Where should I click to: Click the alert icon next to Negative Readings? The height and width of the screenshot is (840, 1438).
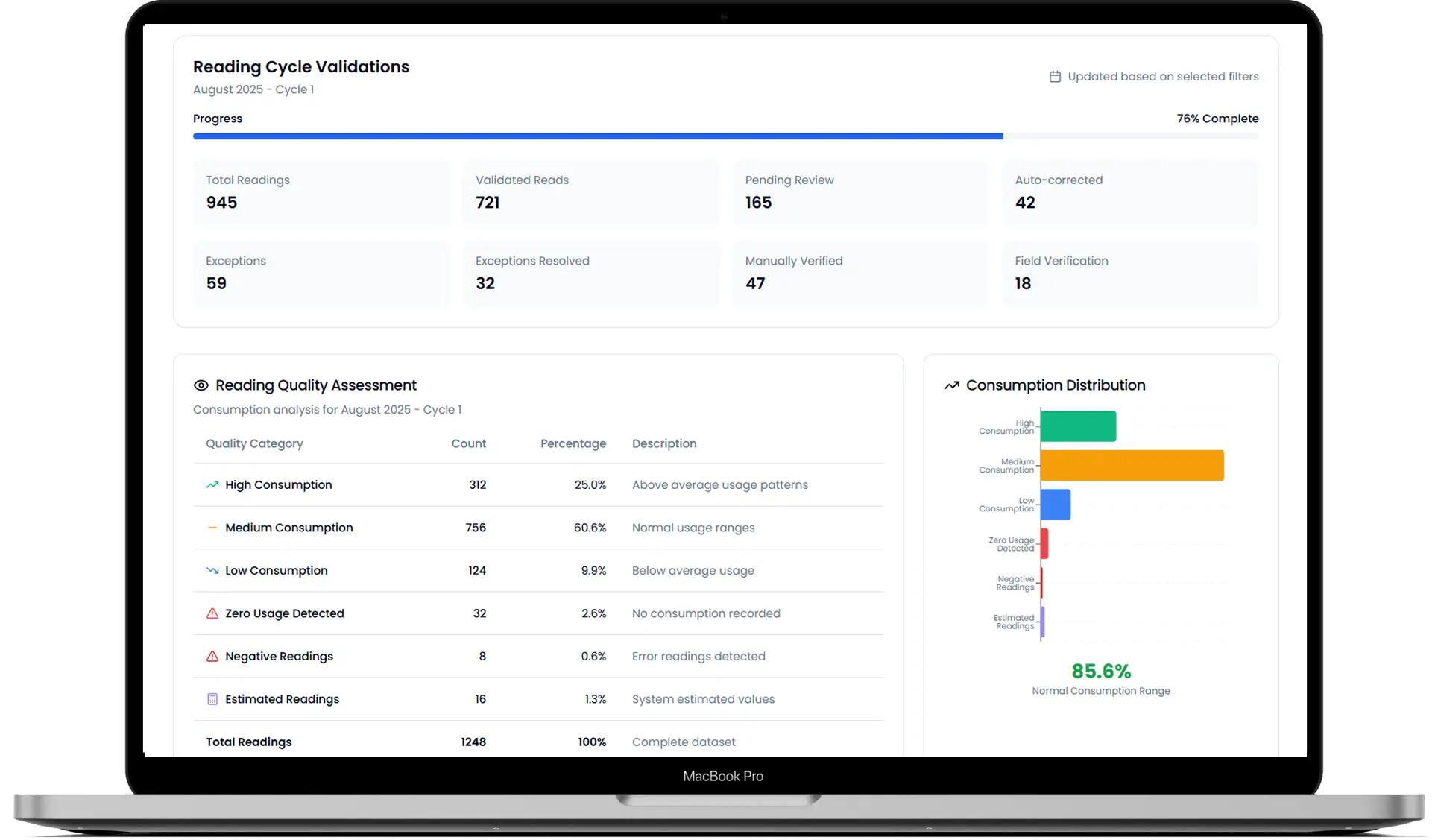pyautogui.click(x=212, y=656)
